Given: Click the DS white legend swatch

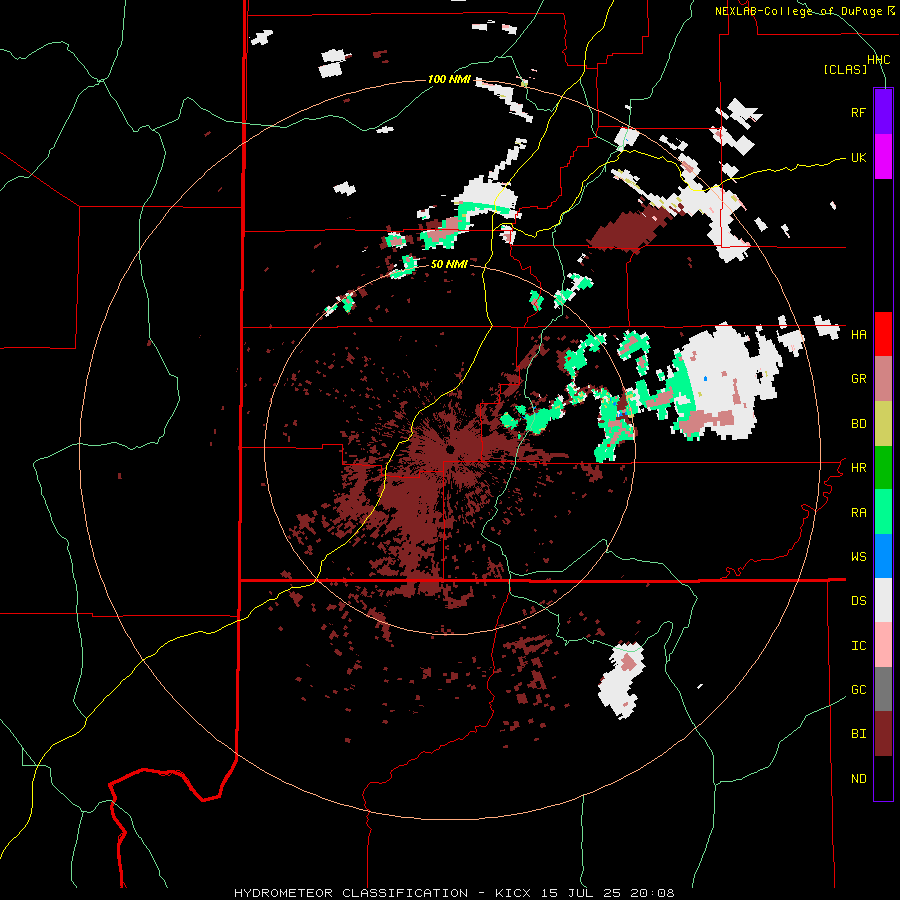Looking at the screenshot, I should click(x=883, y=600).
